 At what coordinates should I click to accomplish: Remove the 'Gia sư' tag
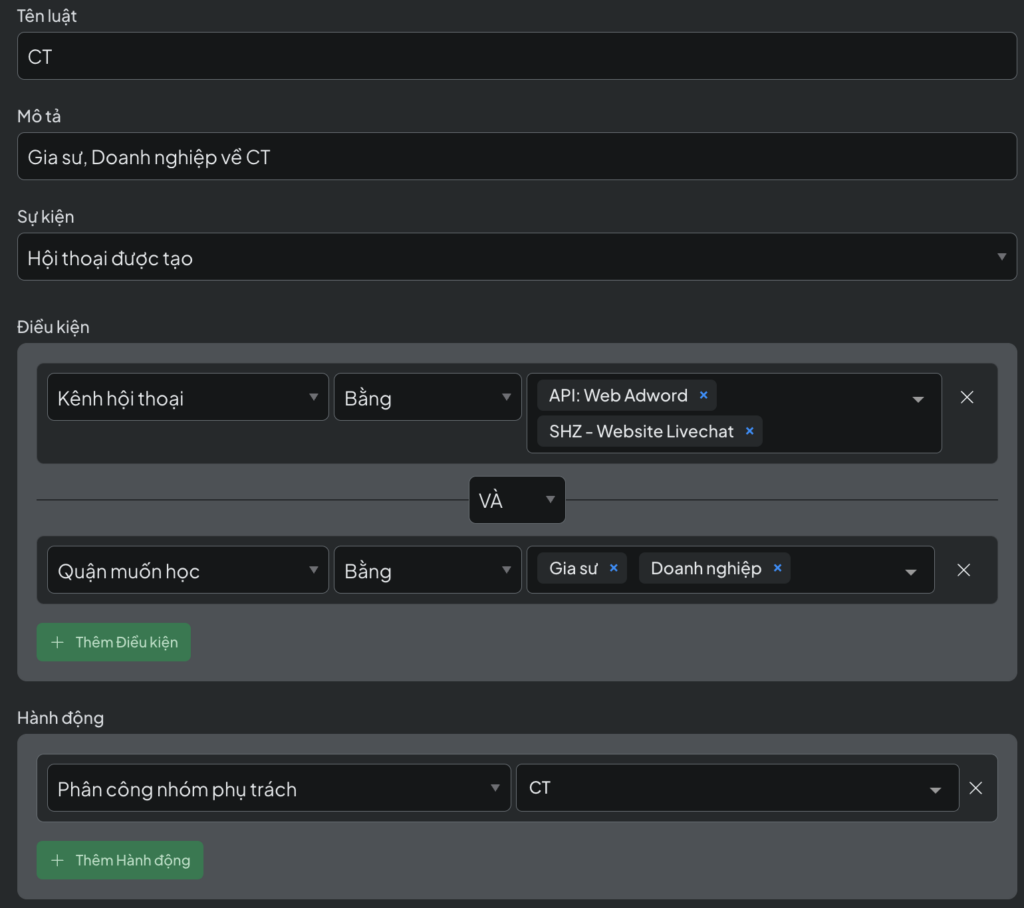(614, 569)
